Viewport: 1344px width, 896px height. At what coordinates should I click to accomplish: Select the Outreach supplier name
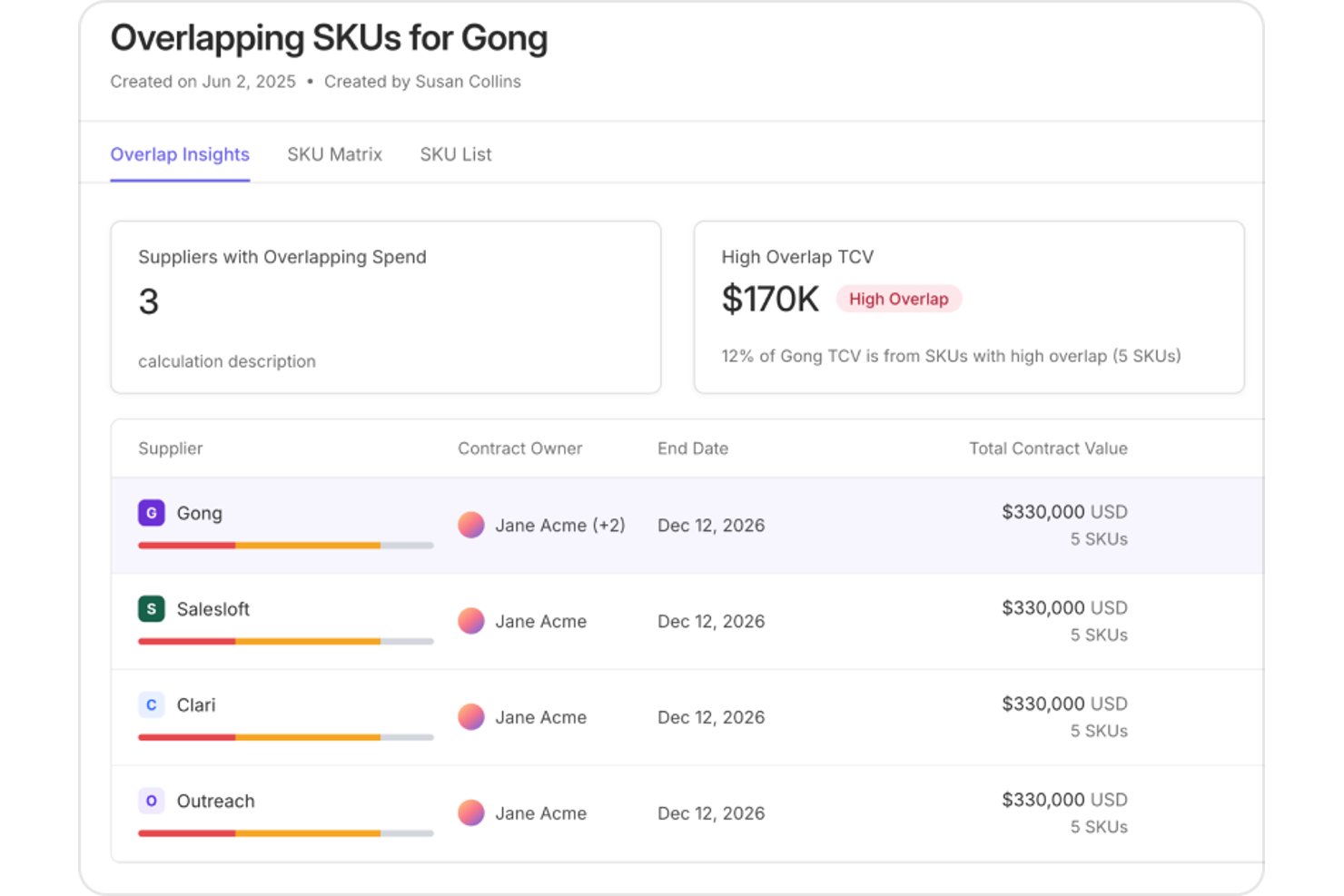point(216,801)
